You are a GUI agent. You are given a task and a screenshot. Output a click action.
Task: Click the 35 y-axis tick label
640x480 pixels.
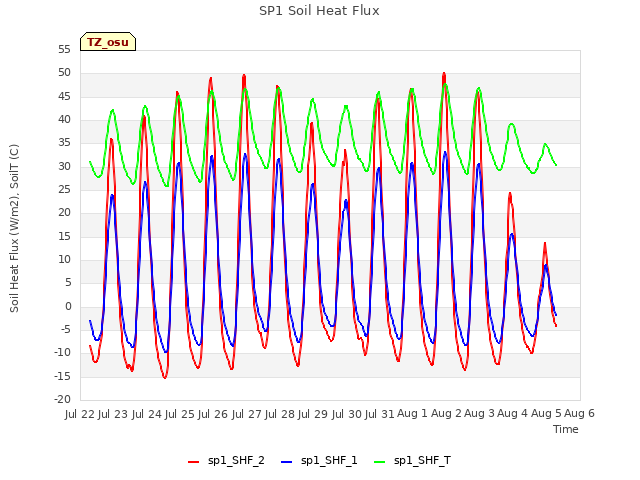click(x=64, y=143)
